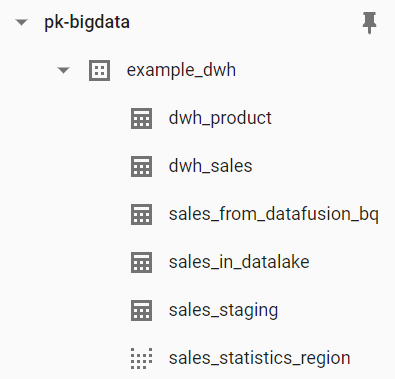Click the dwh_sales table icon
Screen dimensions: 395x379
141,166
